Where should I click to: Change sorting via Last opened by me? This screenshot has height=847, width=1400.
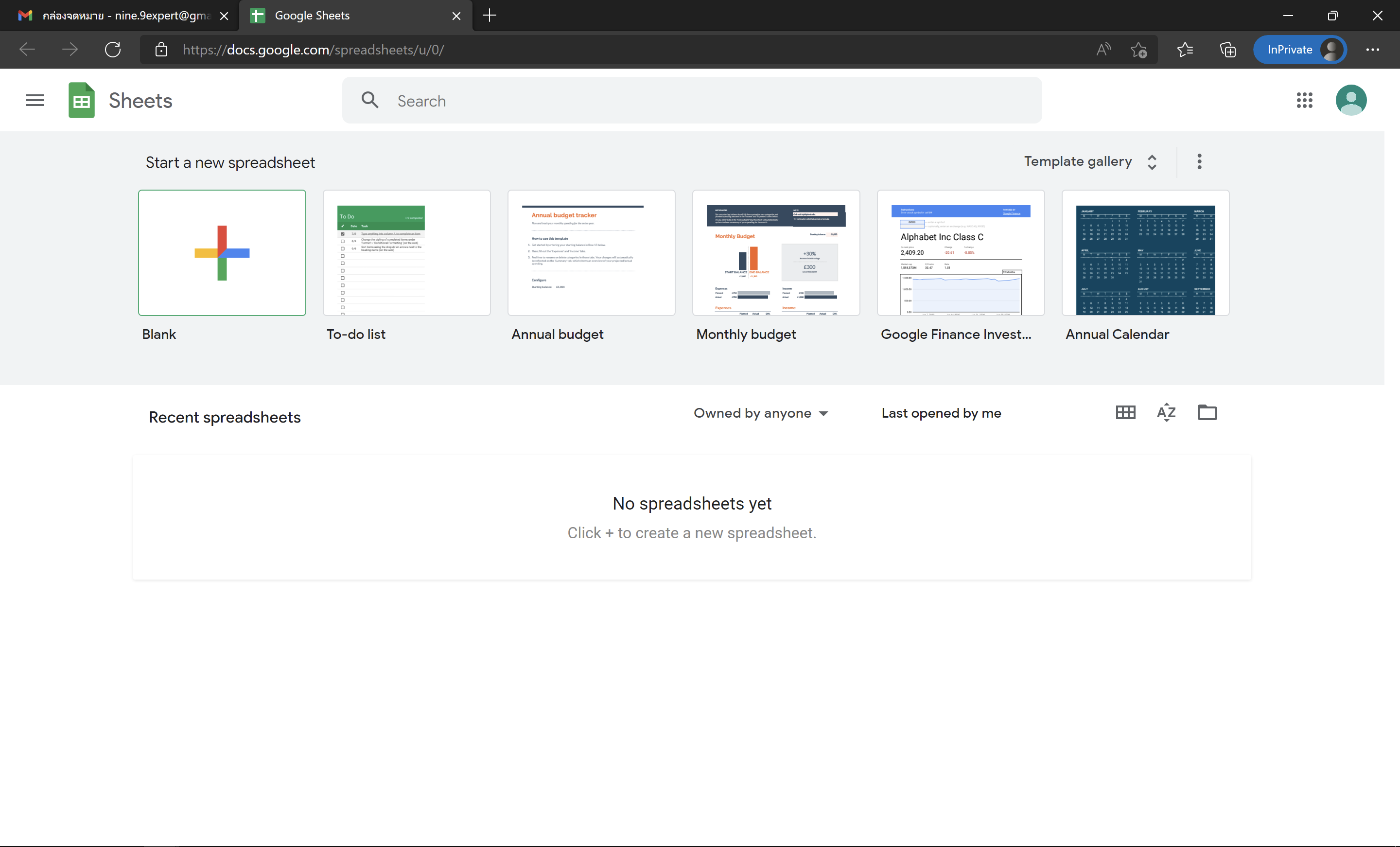940,413
